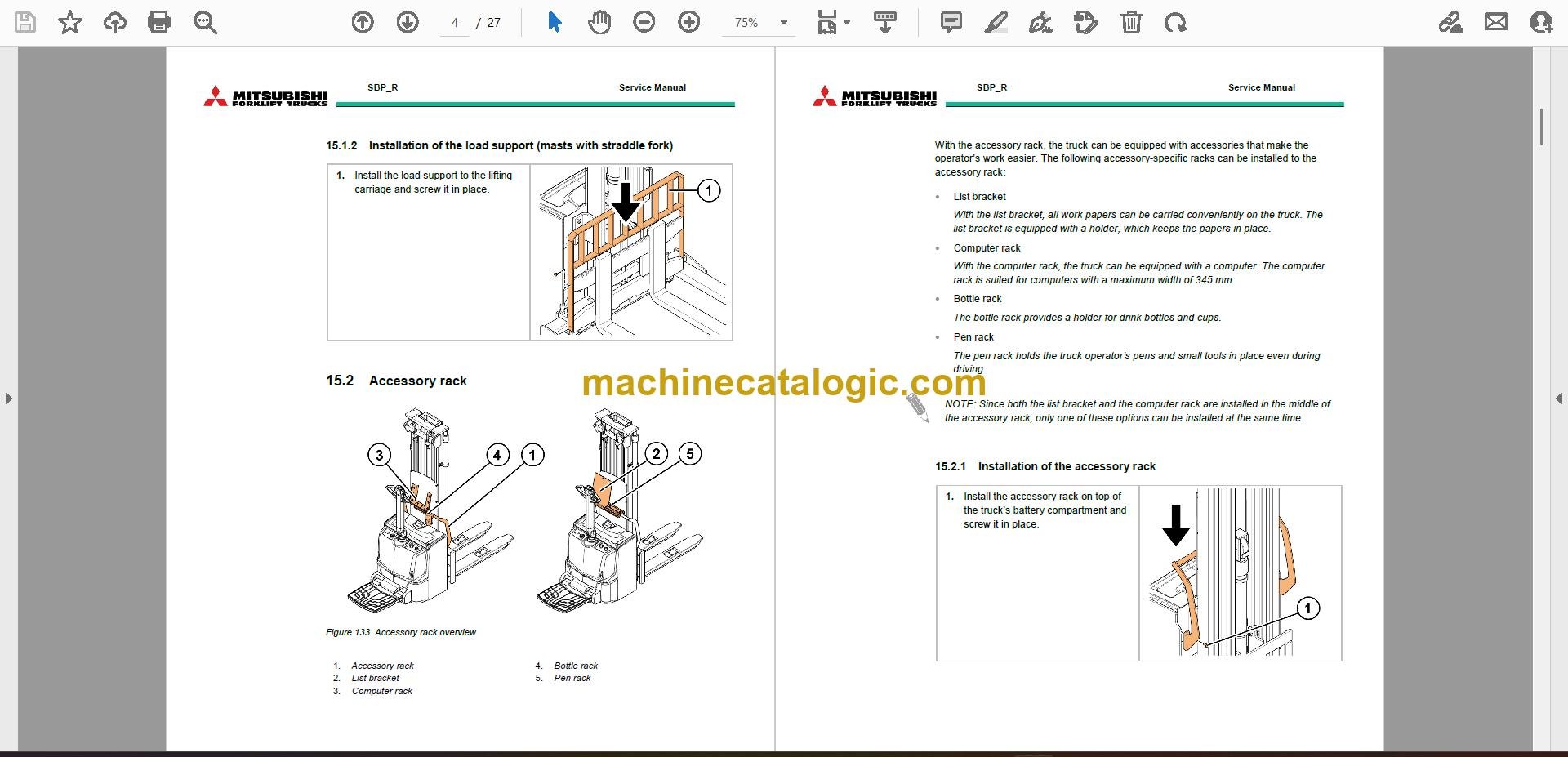Select the highlight text pen tool

pyautogui.click(x=996, y=22)
